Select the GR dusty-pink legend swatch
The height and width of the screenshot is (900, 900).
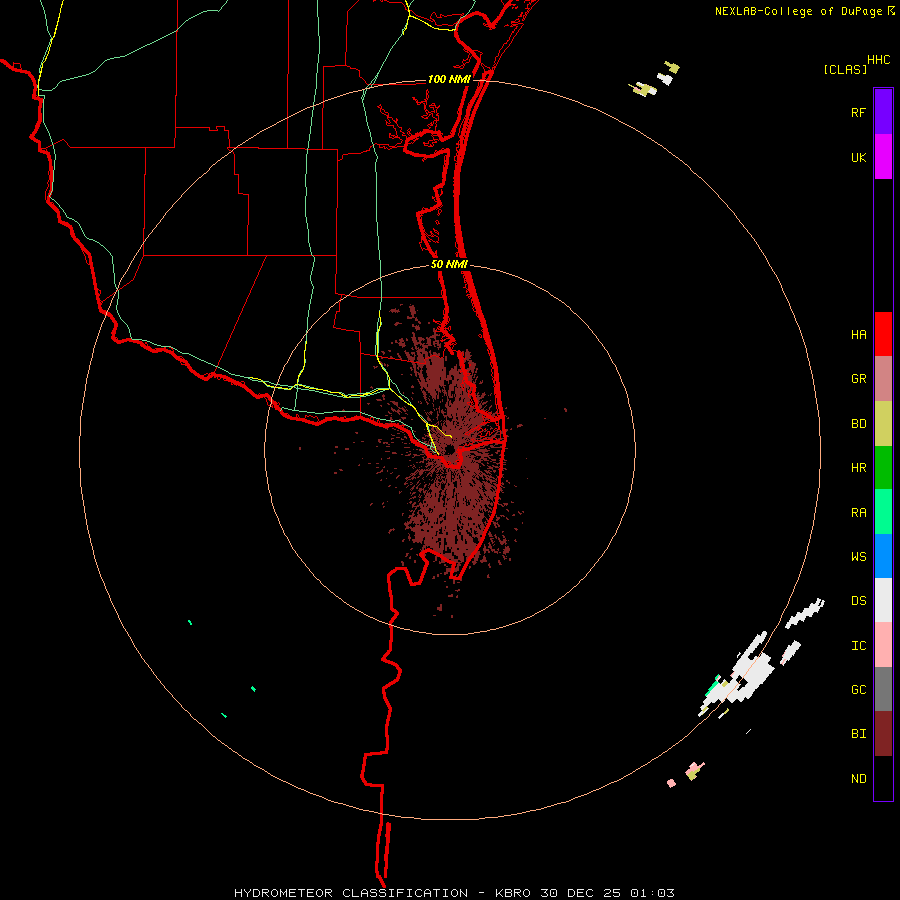point(883,379)
